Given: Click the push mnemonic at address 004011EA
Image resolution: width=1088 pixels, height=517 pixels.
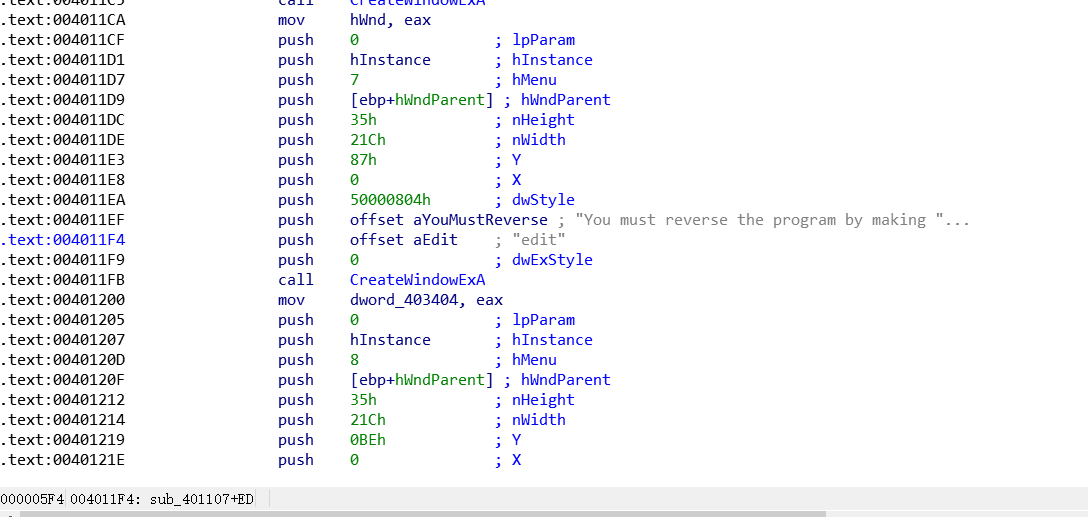Looking at the screenshot, I should [x=296, y=201].
